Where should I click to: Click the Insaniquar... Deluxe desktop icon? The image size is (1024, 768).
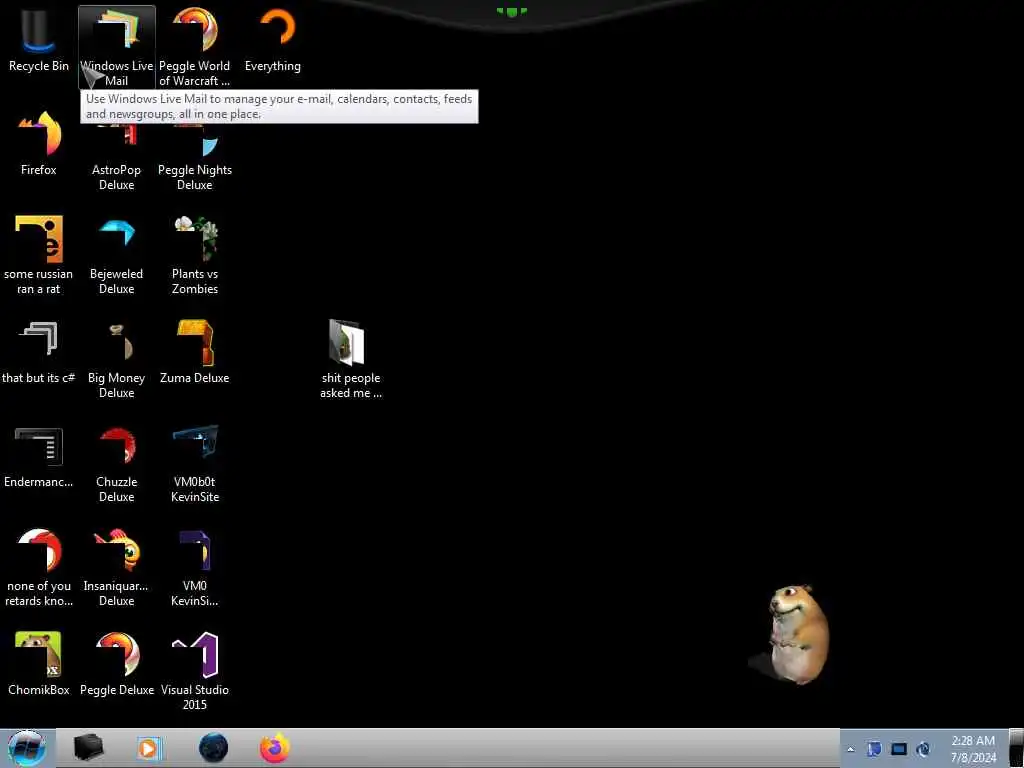[x=116, y=568]
